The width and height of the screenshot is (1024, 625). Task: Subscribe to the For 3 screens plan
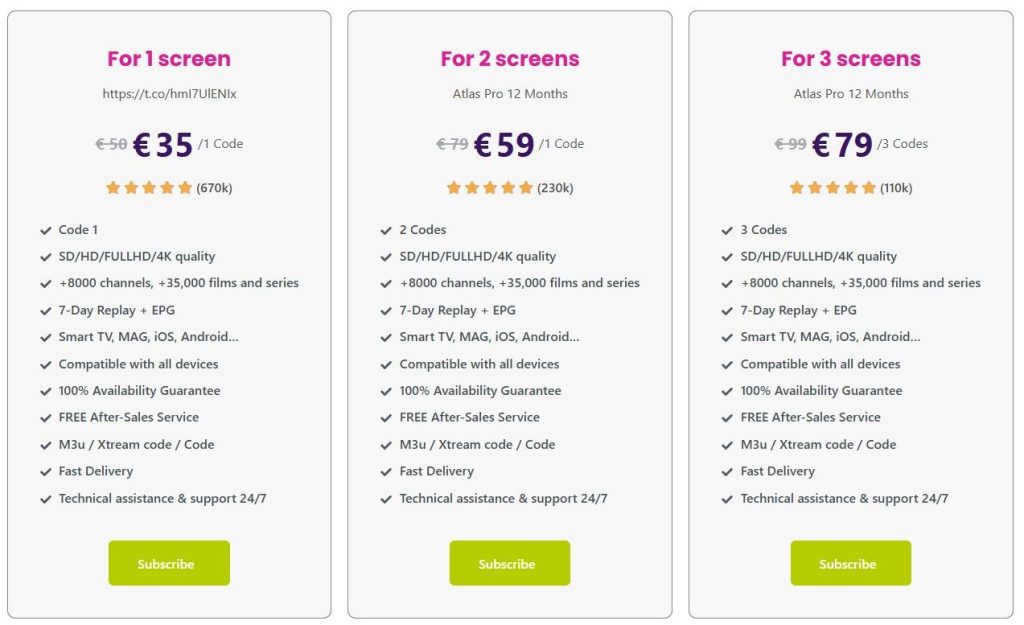[850, 563]
